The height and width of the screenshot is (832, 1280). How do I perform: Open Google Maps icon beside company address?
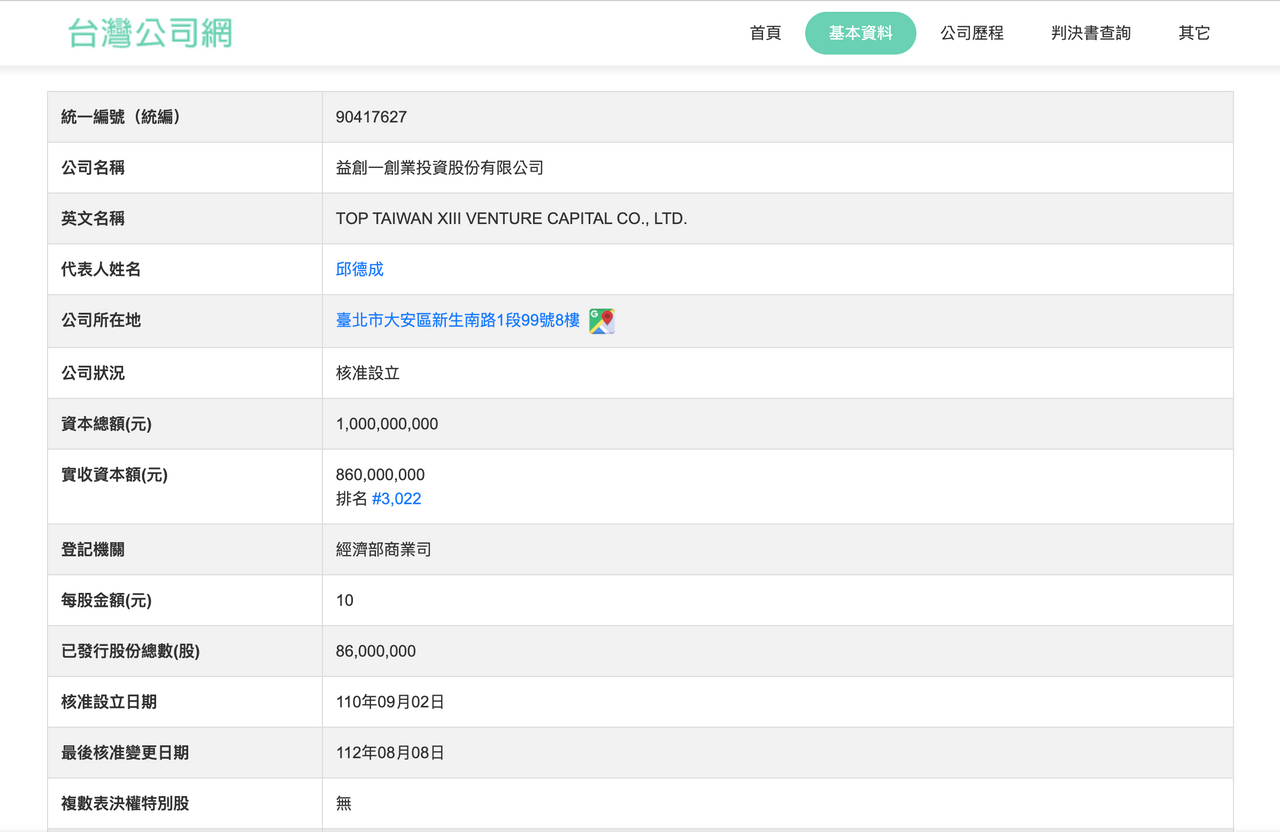602,321
